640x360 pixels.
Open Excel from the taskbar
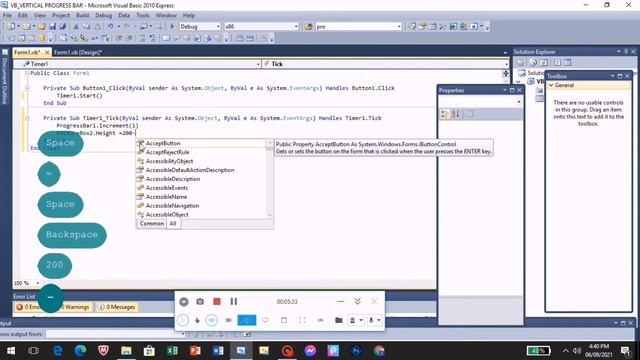172,351
